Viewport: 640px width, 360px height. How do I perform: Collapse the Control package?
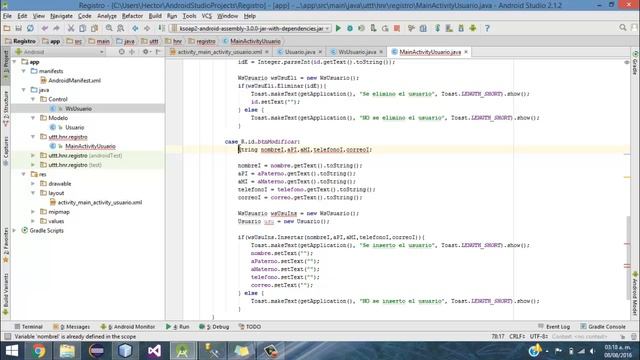(33, 99)
